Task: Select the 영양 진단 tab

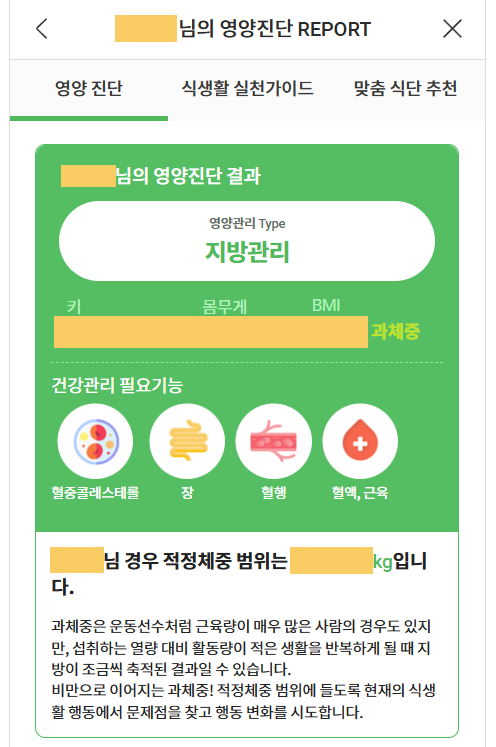Action: tap(89, 89)
